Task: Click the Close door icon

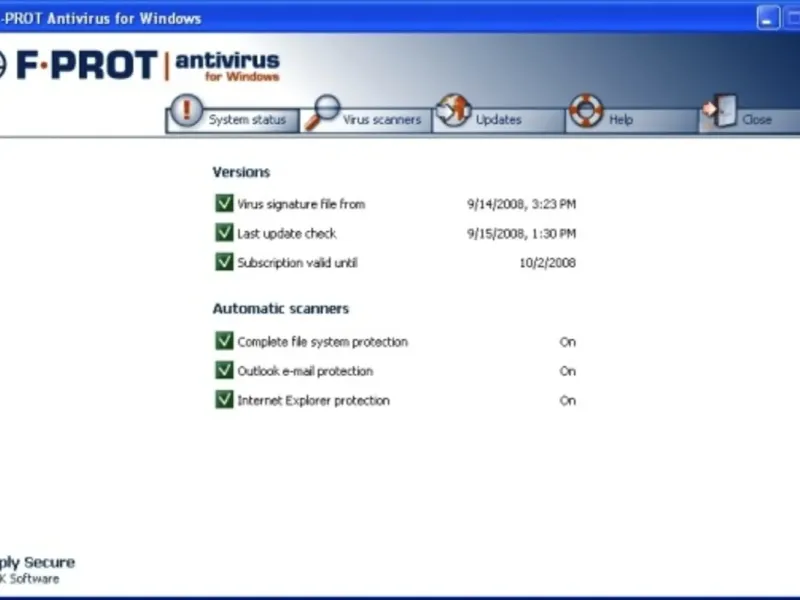Action: (x=719, y=110)
